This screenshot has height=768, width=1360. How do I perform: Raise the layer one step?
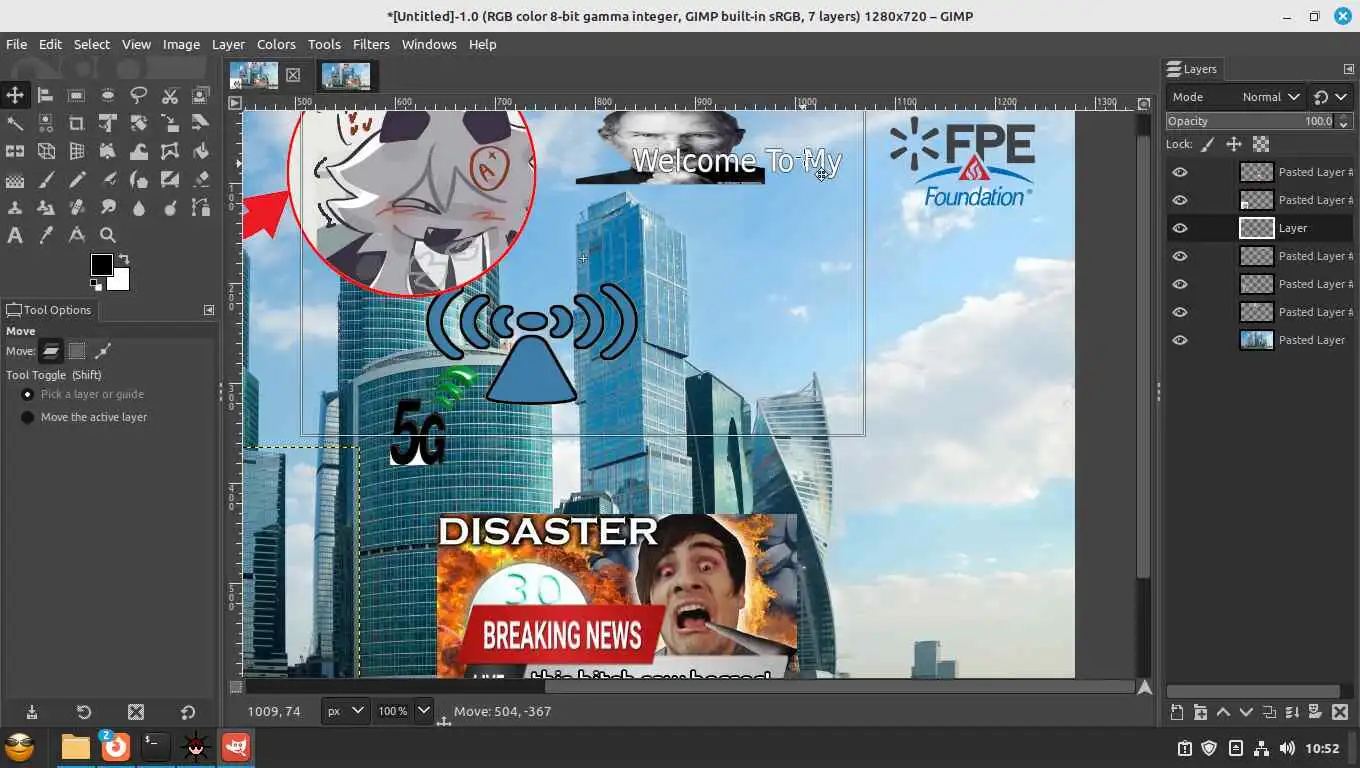1223,712
